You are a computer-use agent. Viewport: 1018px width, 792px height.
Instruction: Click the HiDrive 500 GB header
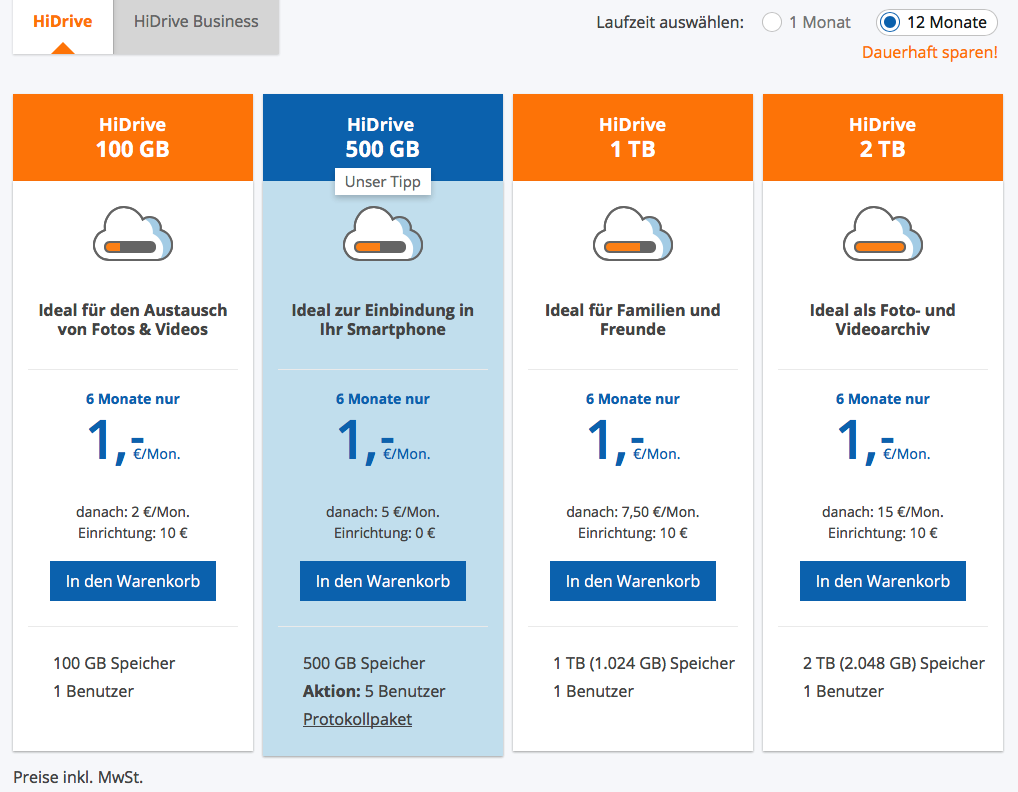[x=383, y=138]
